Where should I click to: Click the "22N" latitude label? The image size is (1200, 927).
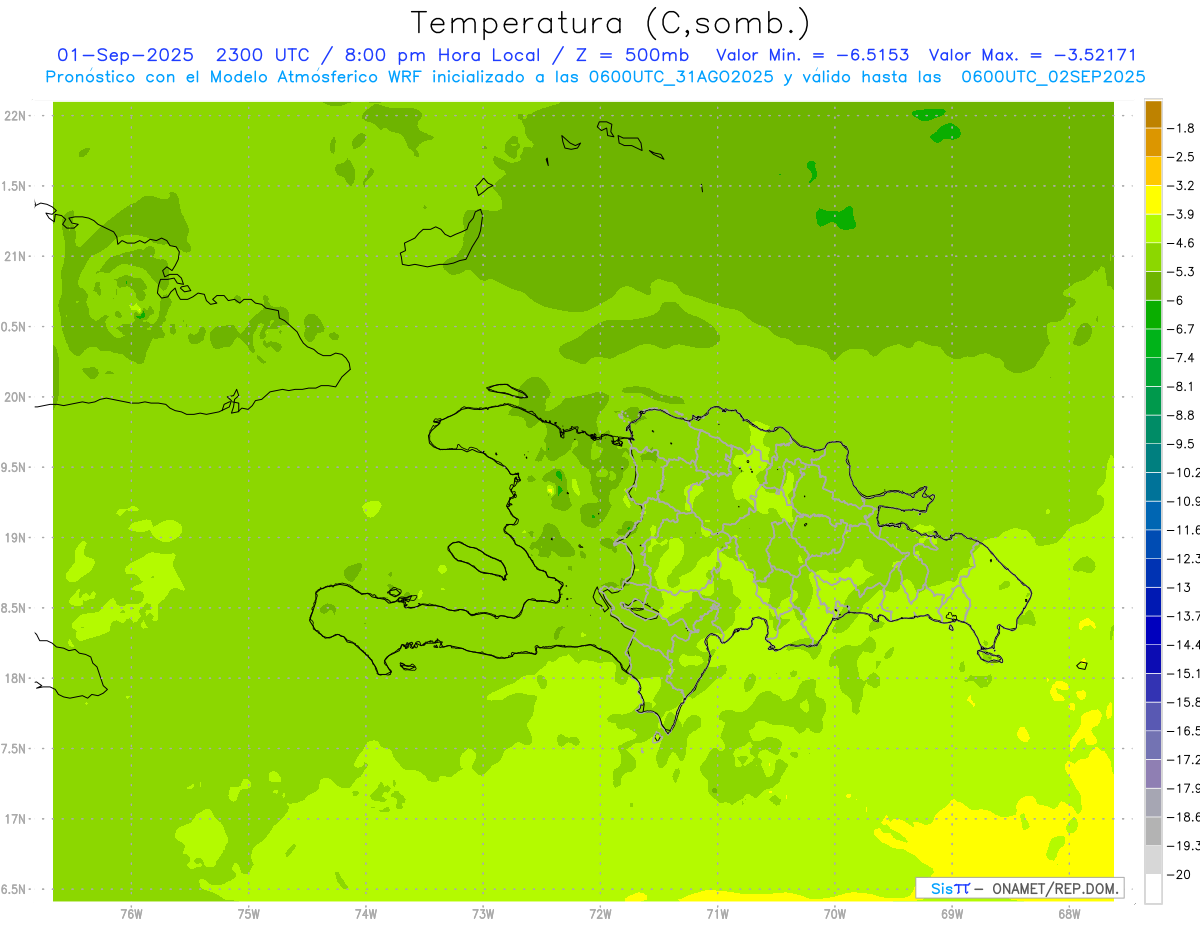(x=16, y=116)
